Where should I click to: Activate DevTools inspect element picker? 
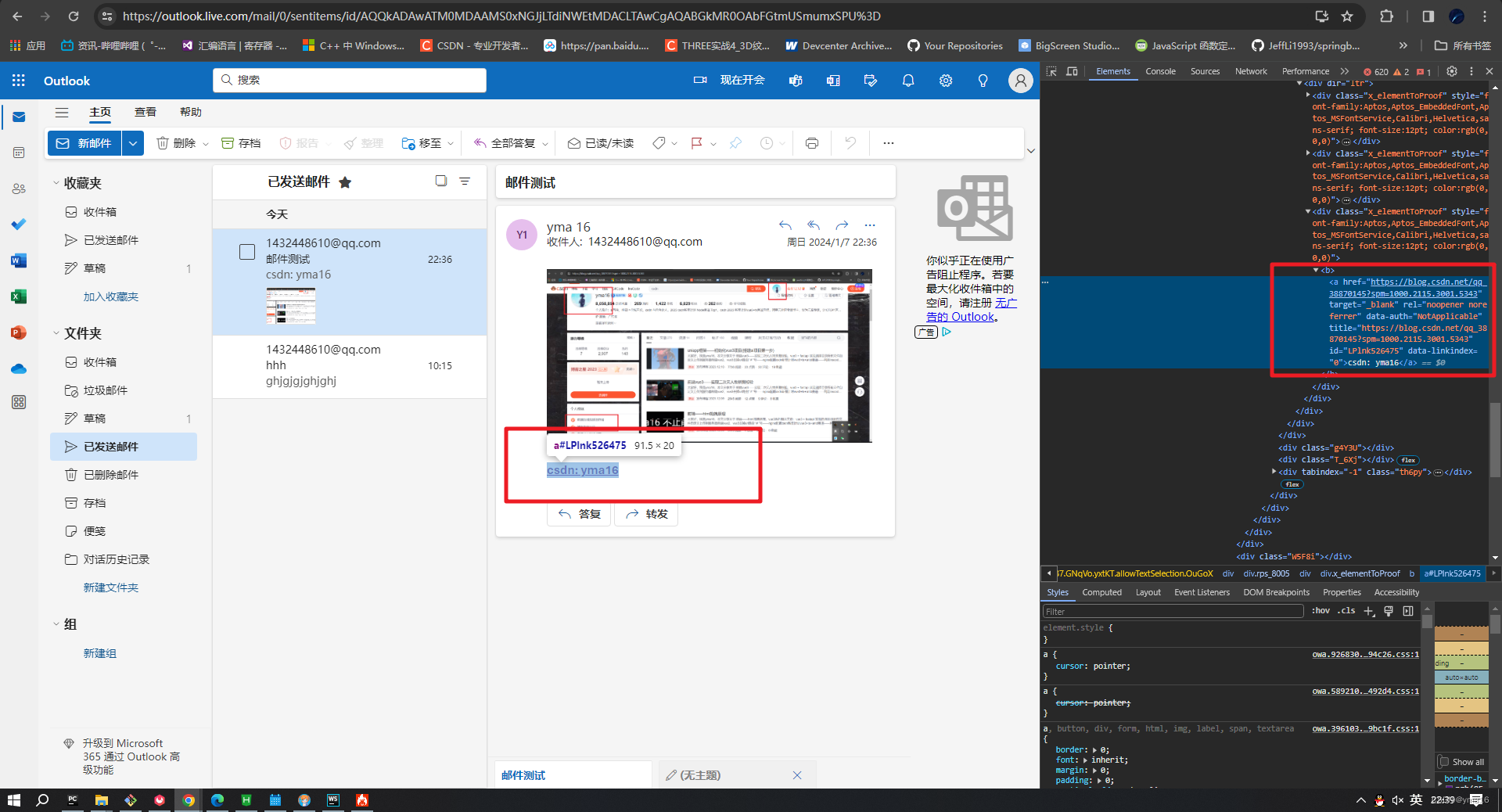click(1051, 71)
